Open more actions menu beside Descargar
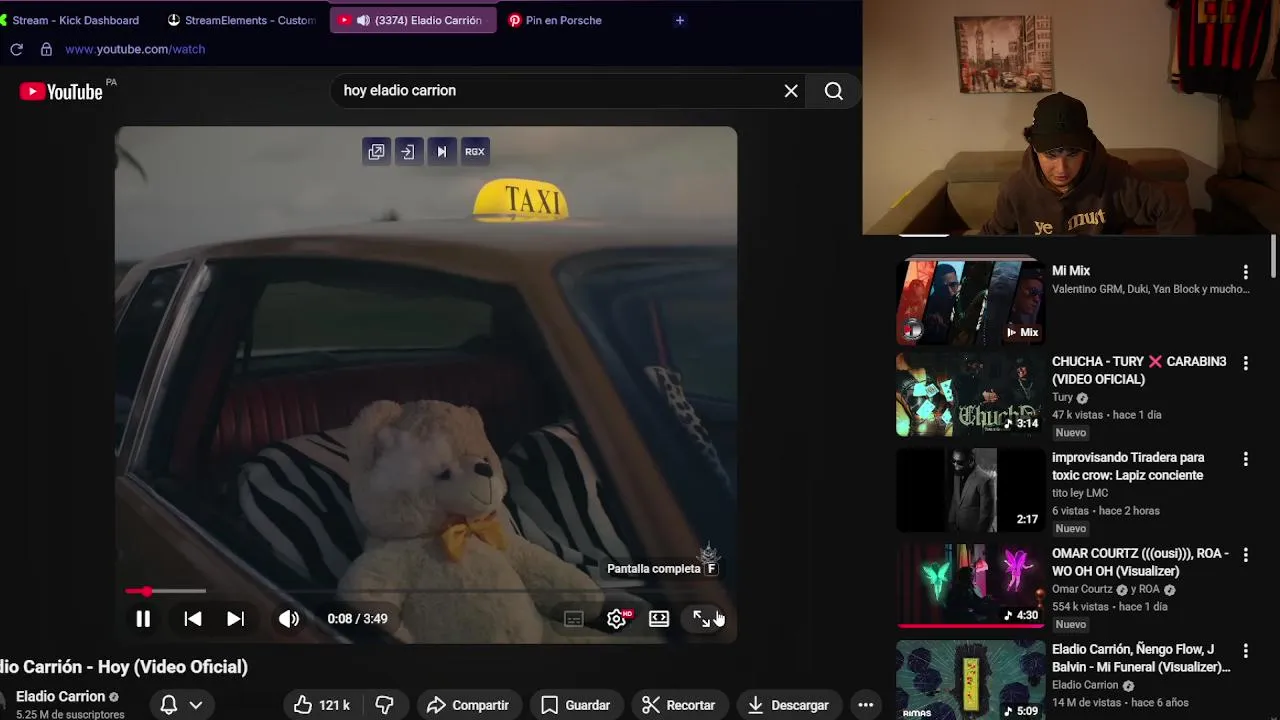 866,705
